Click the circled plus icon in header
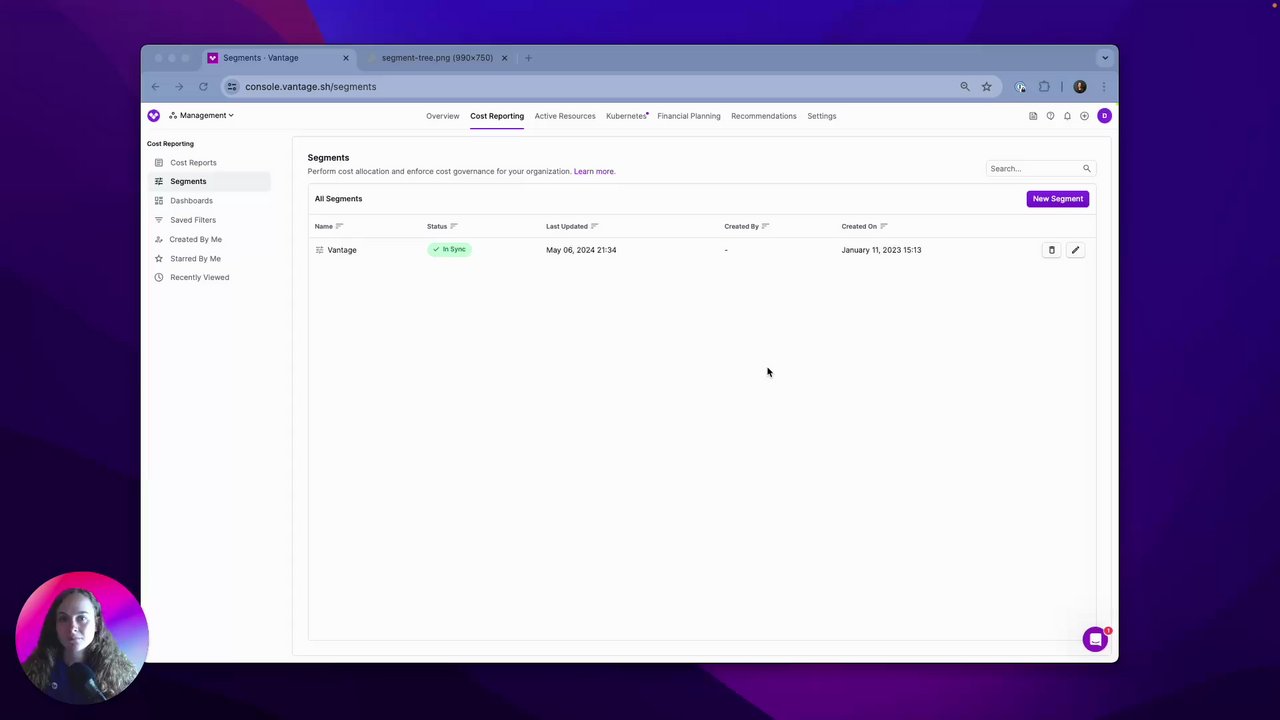1280x720 pixels. click(x=1084, y=116)
